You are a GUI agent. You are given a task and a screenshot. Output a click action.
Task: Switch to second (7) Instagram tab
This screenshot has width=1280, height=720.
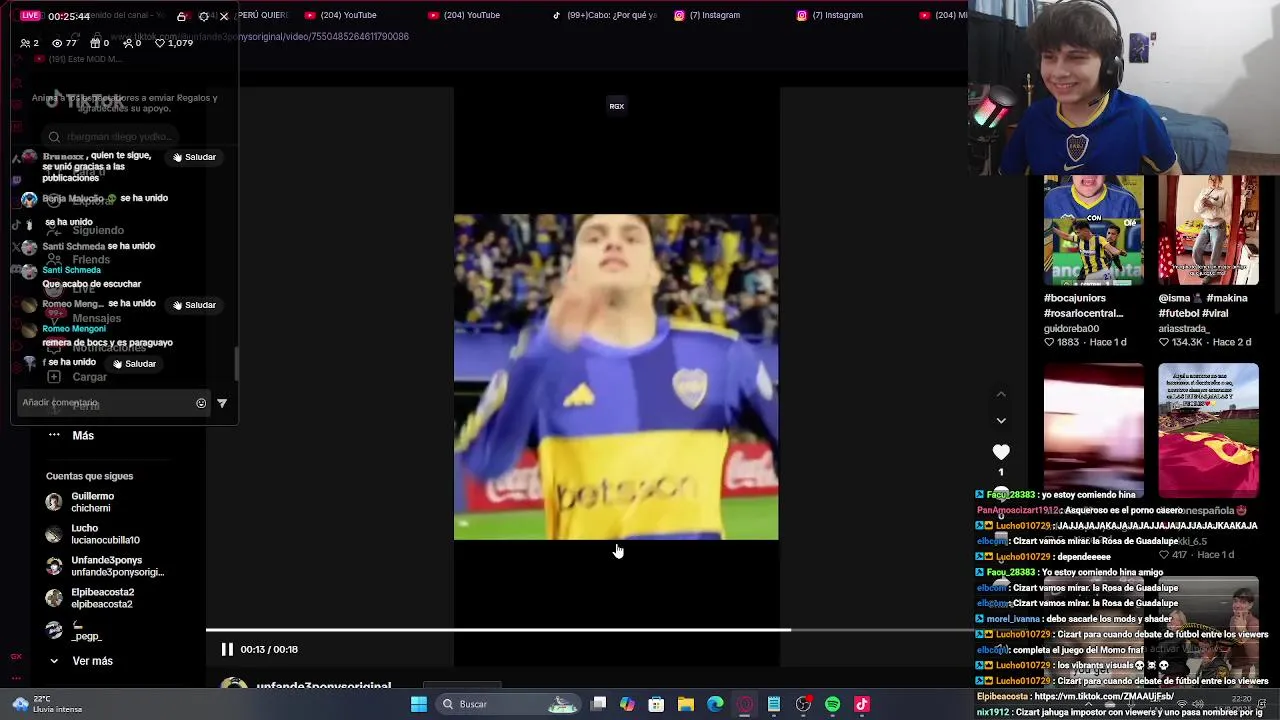pyautogui.click(x=829, y=15)
